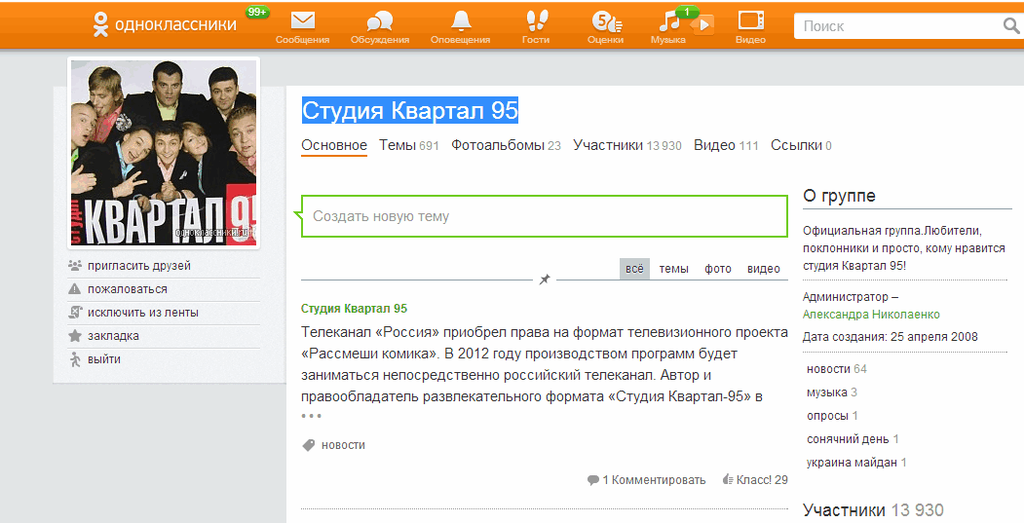Image resolution: width=1024 pixels, height=523 pixels.
Task: Select the видео feed filter
Action: click(x=763, y=269)
